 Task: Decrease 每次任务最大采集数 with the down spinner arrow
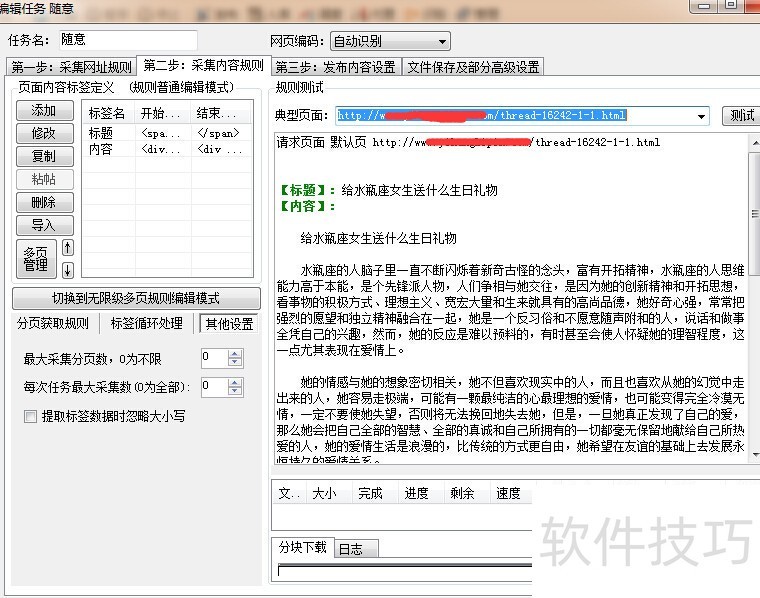pyautogui.click(x=235, y=391)
